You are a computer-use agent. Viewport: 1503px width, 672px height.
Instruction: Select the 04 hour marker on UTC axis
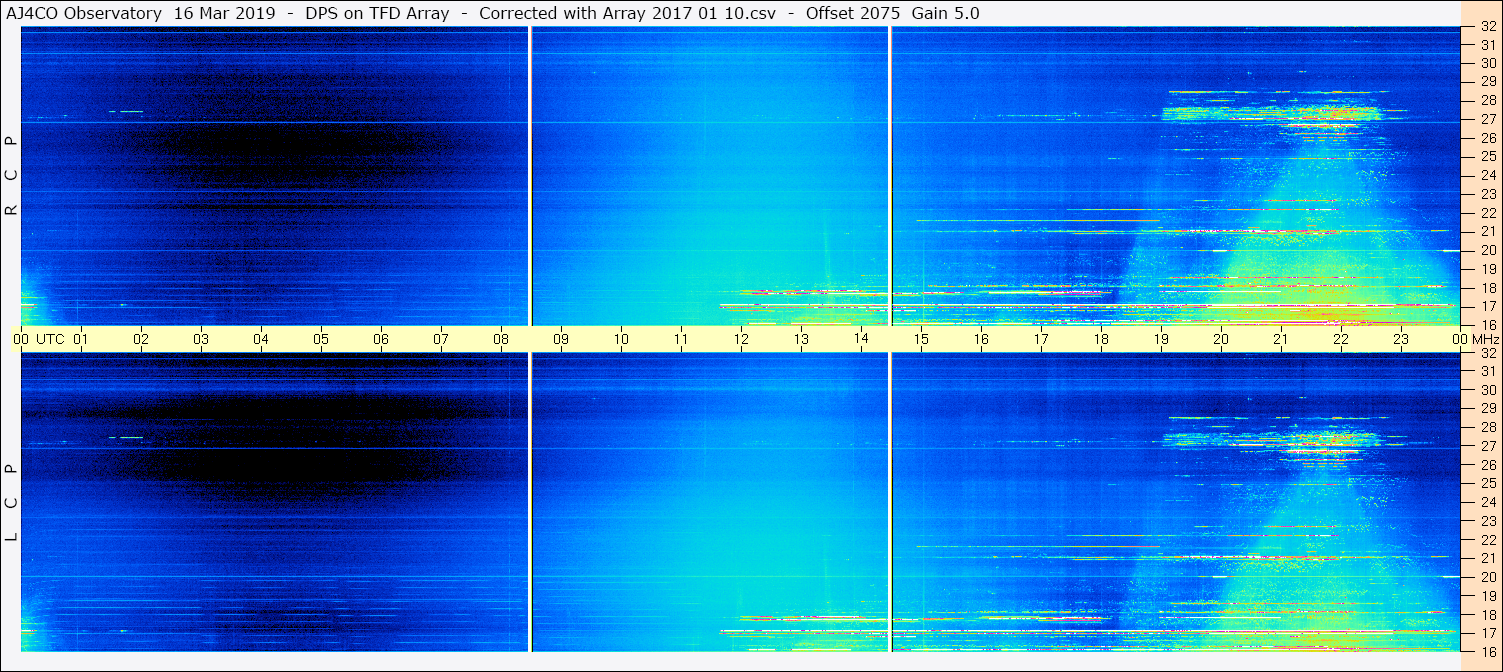261,339
